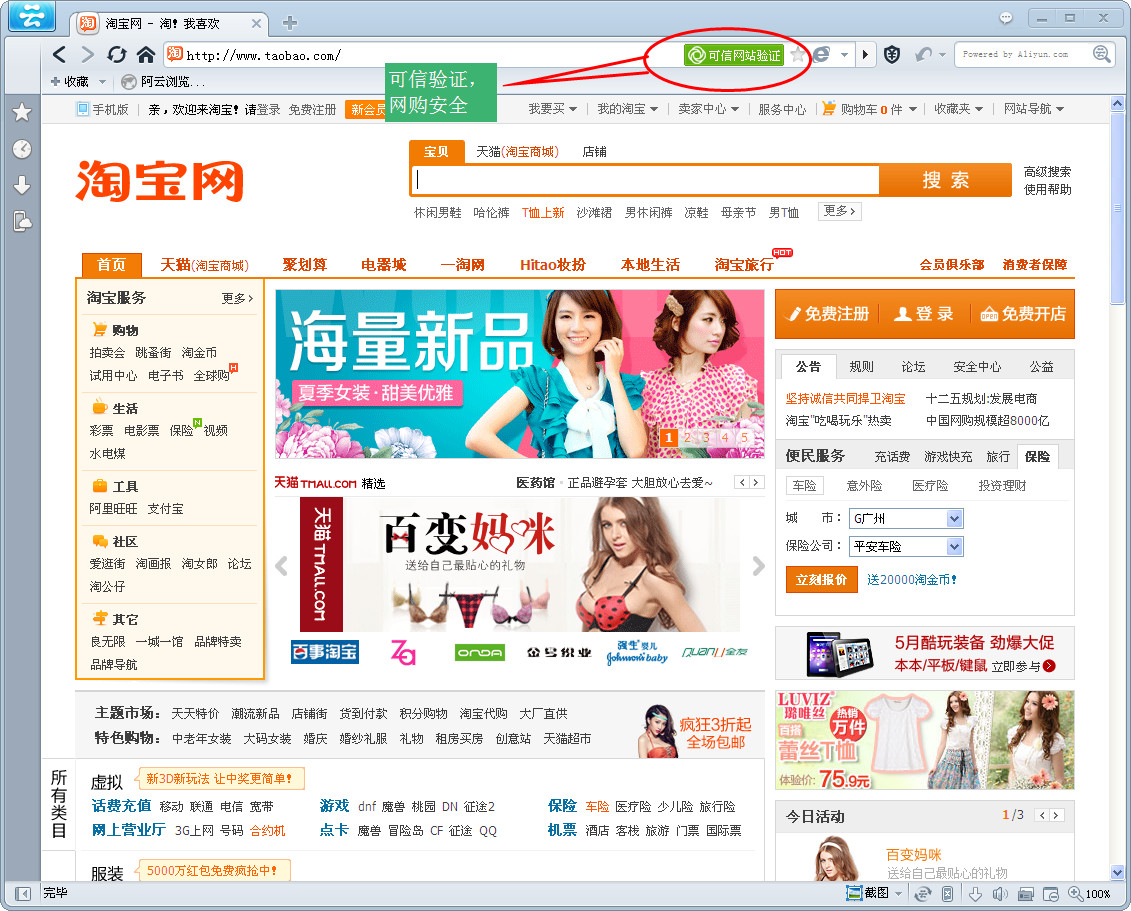Select the 店铺 search tab
The image size is (1131, 911).
[594, 151]
